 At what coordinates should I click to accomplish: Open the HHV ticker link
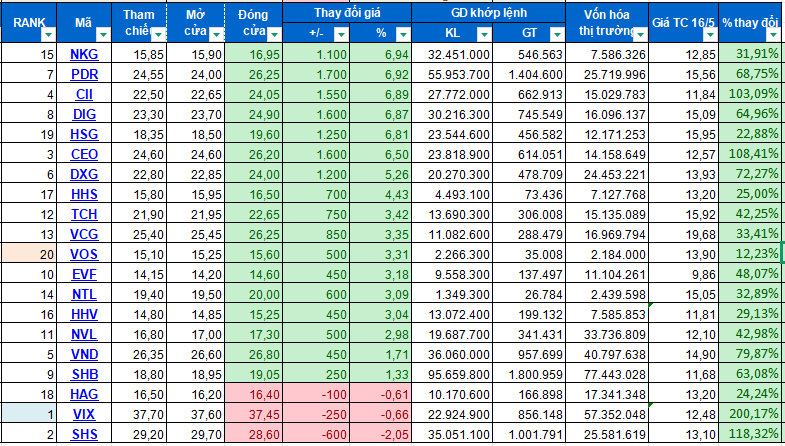pyautogui.click(x=84, y=314)
